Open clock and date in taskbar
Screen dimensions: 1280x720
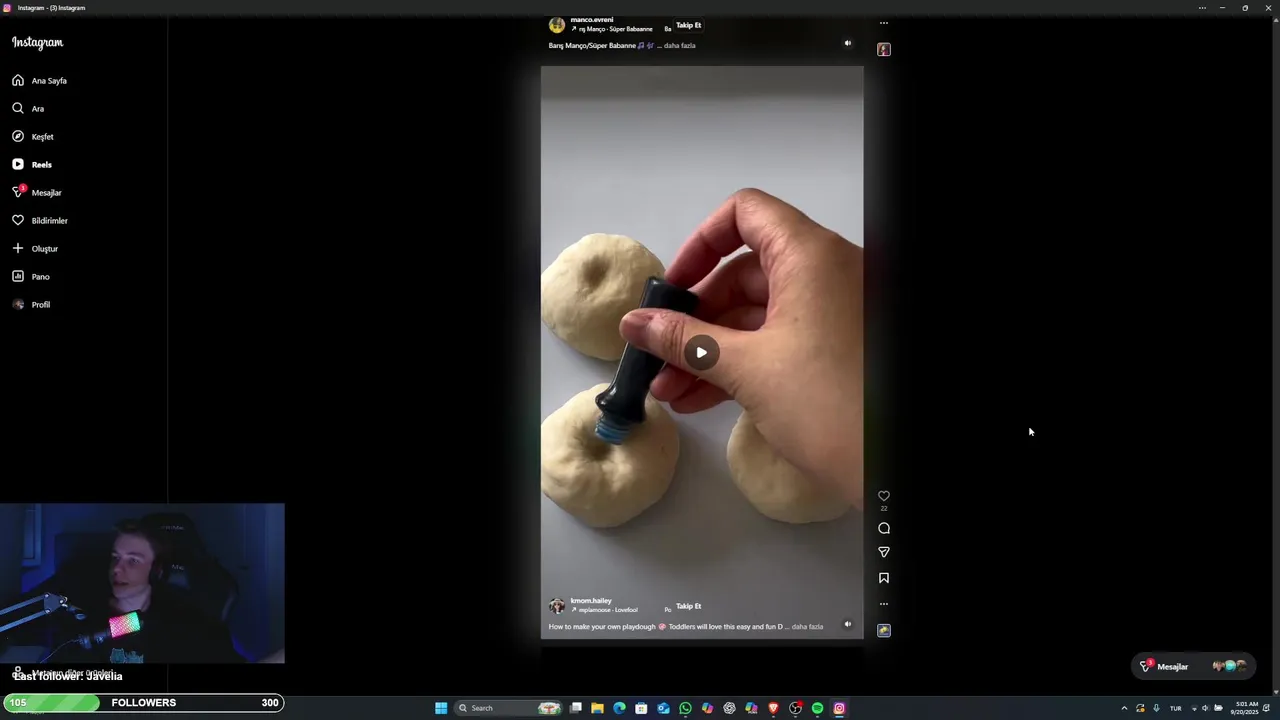click(x=1247, y=708)
